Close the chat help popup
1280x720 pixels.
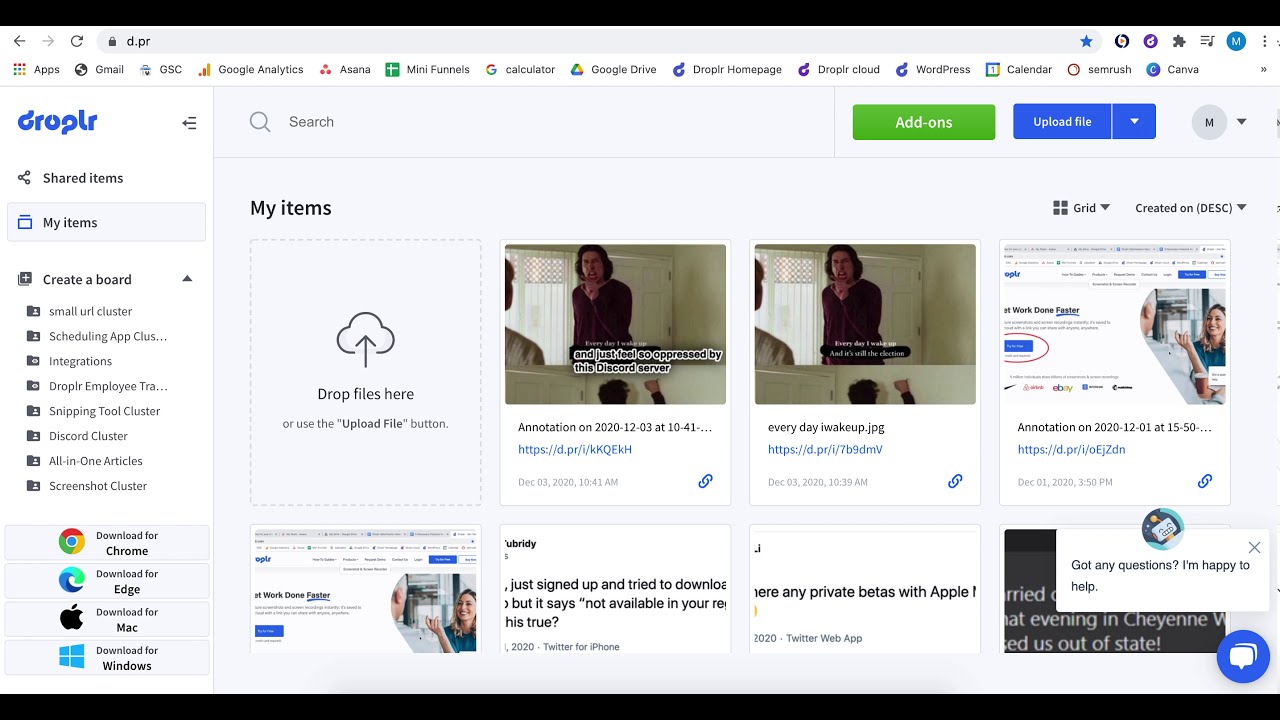[x=1254, y=547]
